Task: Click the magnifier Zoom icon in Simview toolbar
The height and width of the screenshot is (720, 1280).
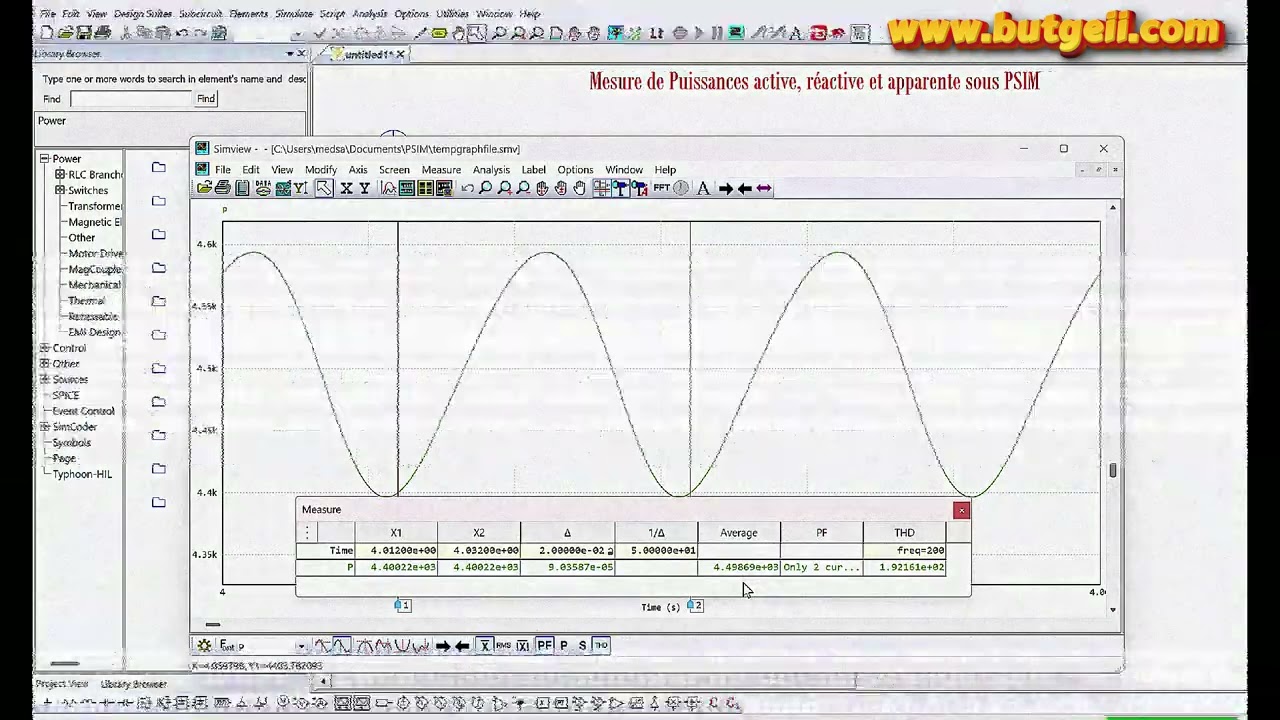Action: [x=485, y=188]
